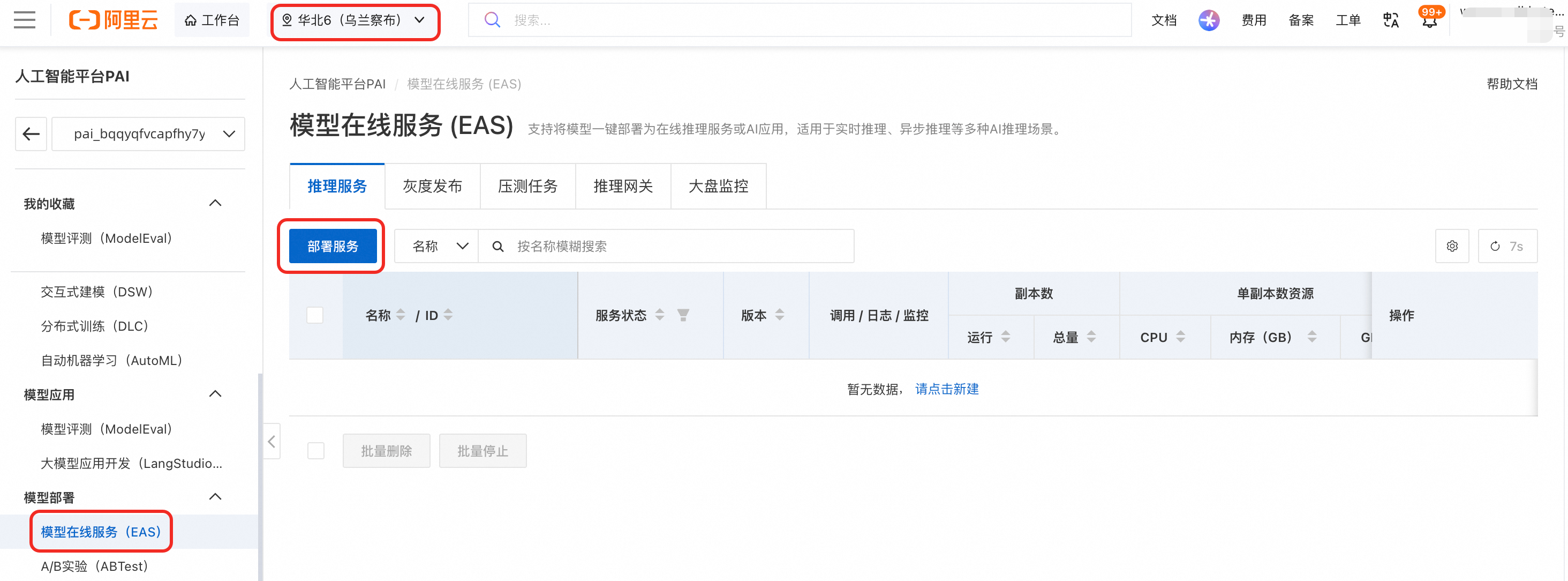This screenshot has width=1568, height=581.
Task: Click the 部署服务 button
Action: pyautogui.click(x=333, y=246)
